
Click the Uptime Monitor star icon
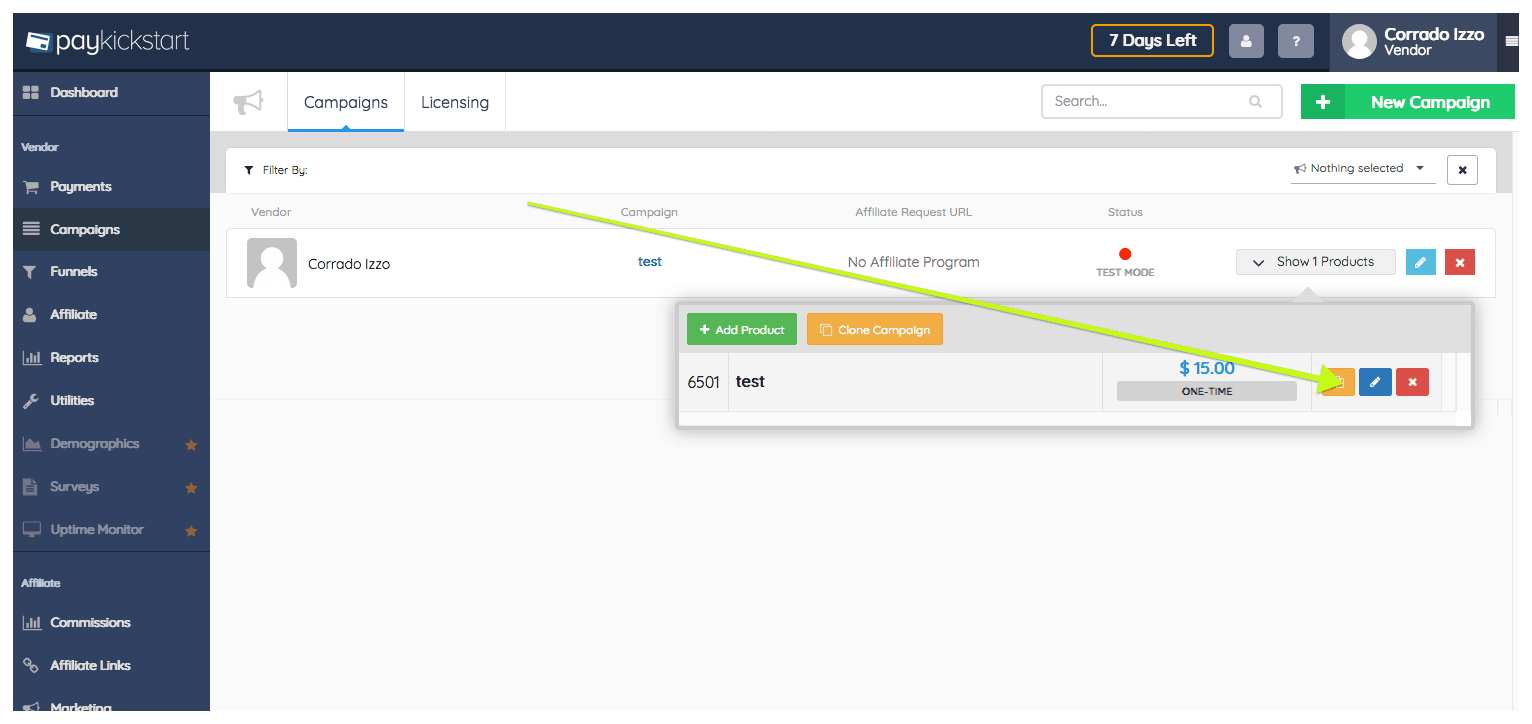(191, 531)
